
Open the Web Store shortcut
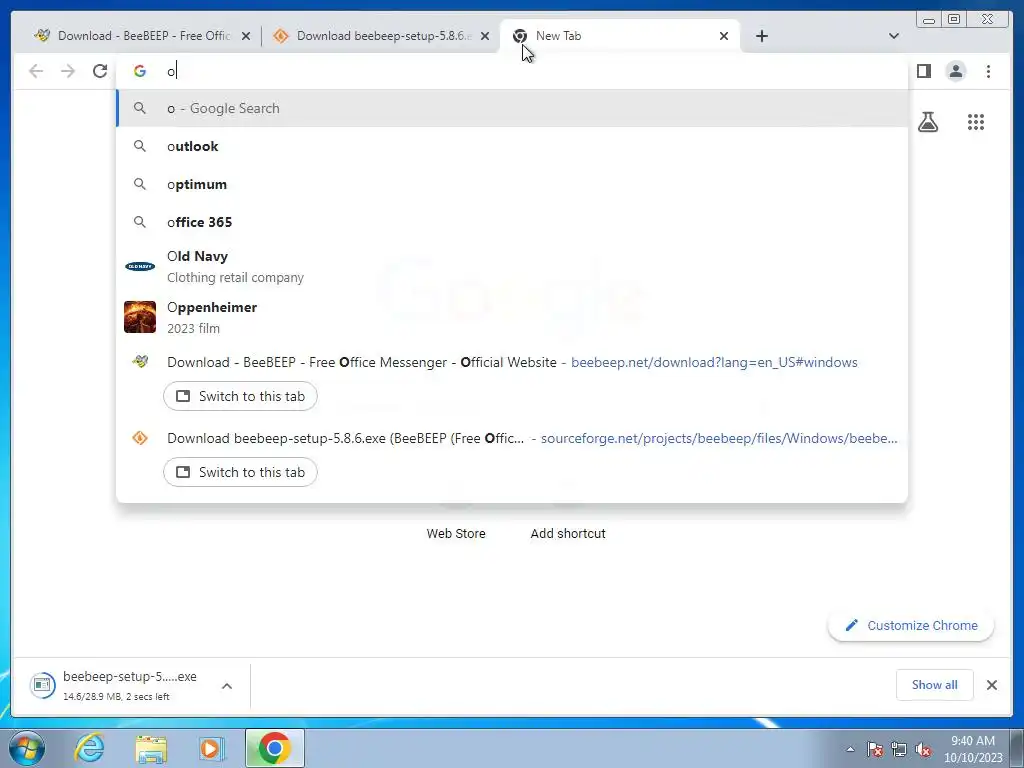coord(456,534)
